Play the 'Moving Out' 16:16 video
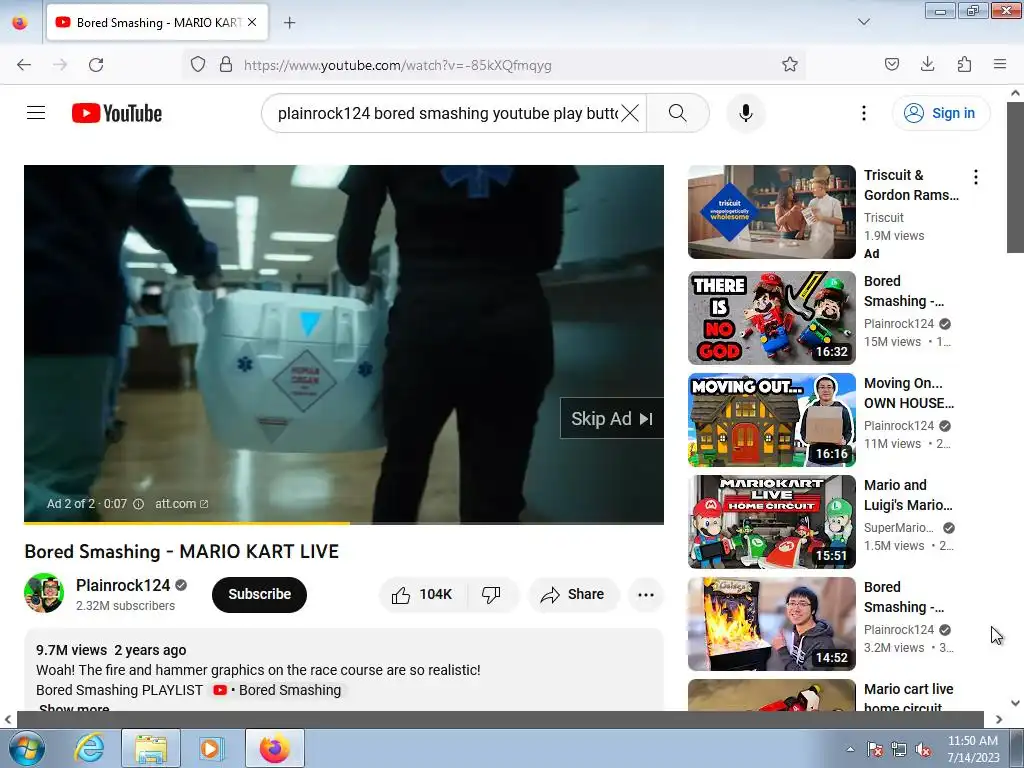The width and height of the screenshot is (1024, 768). (771, 420)
